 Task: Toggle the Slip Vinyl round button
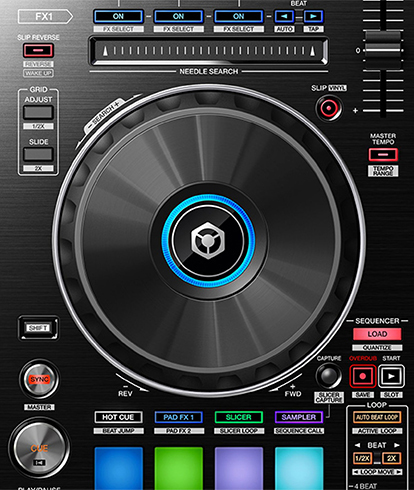click(329, 108)
